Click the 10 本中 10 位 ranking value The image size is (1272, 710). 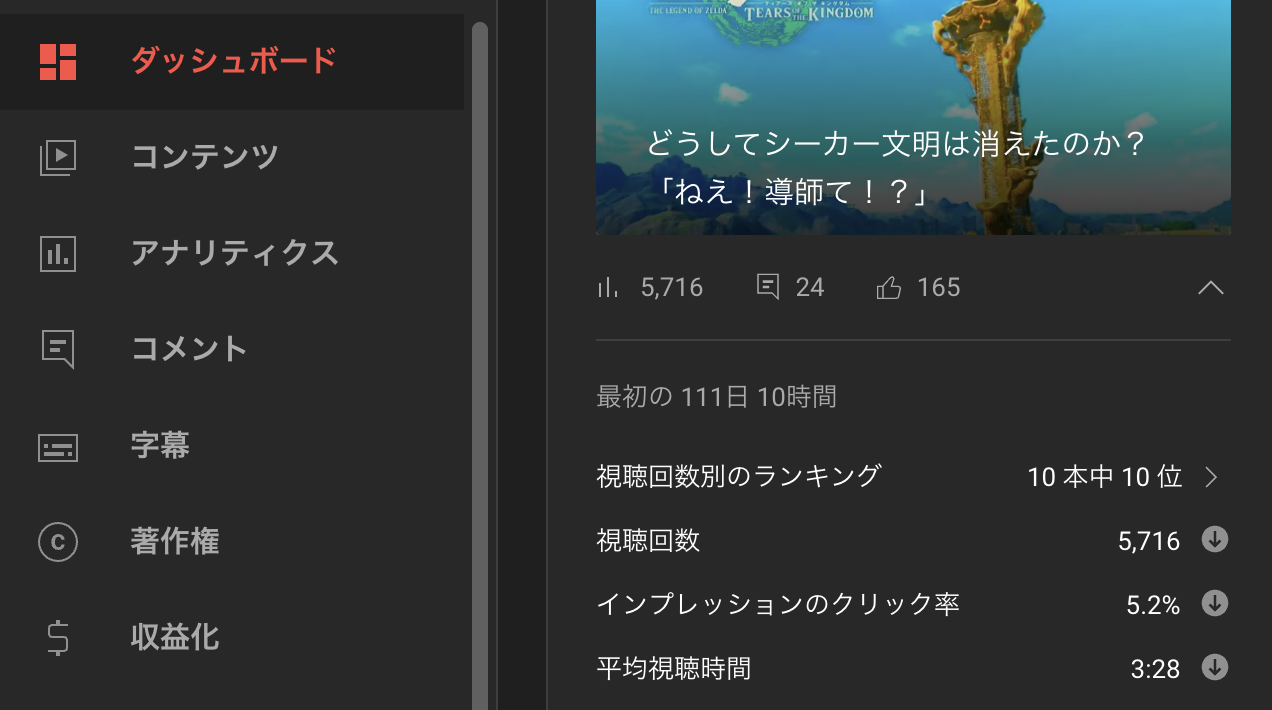coord(1105,477)
